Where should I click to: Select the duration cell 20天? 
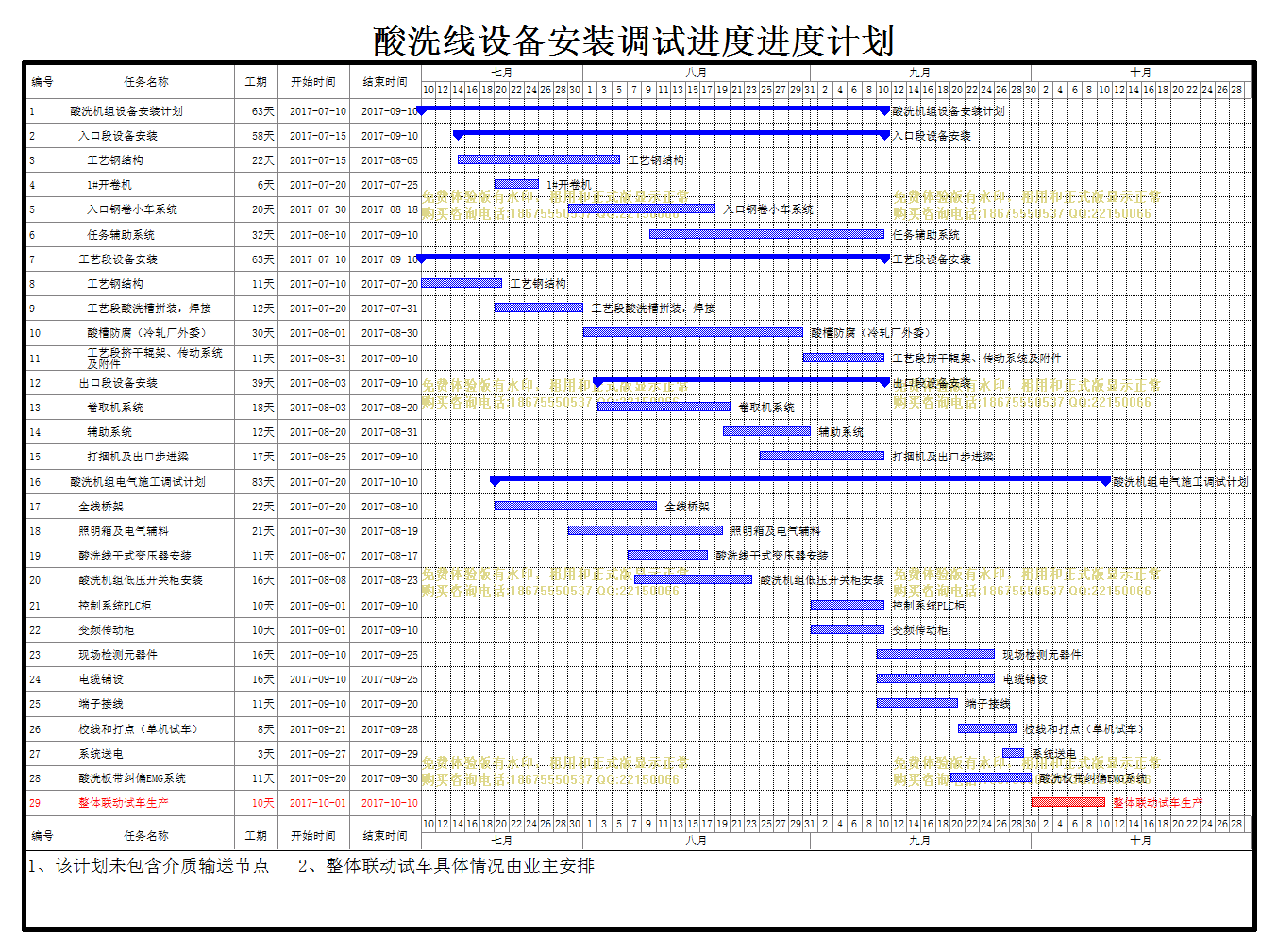pyautogui.click(x=263, y=209)
